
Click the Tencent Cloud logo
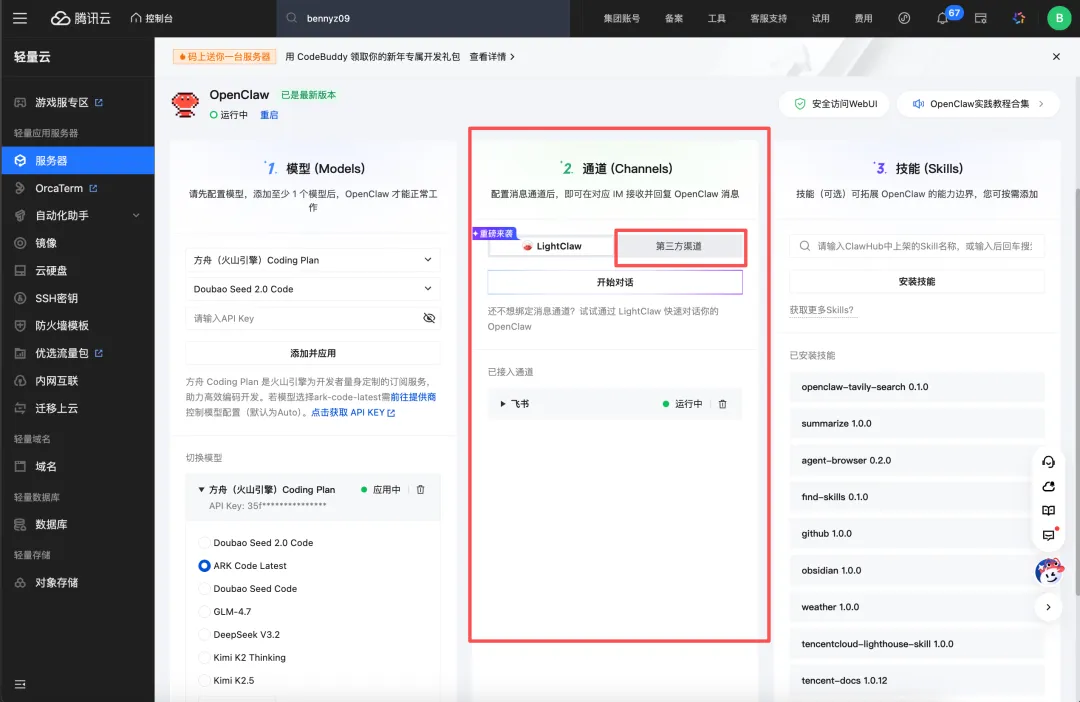coord(81,18)
